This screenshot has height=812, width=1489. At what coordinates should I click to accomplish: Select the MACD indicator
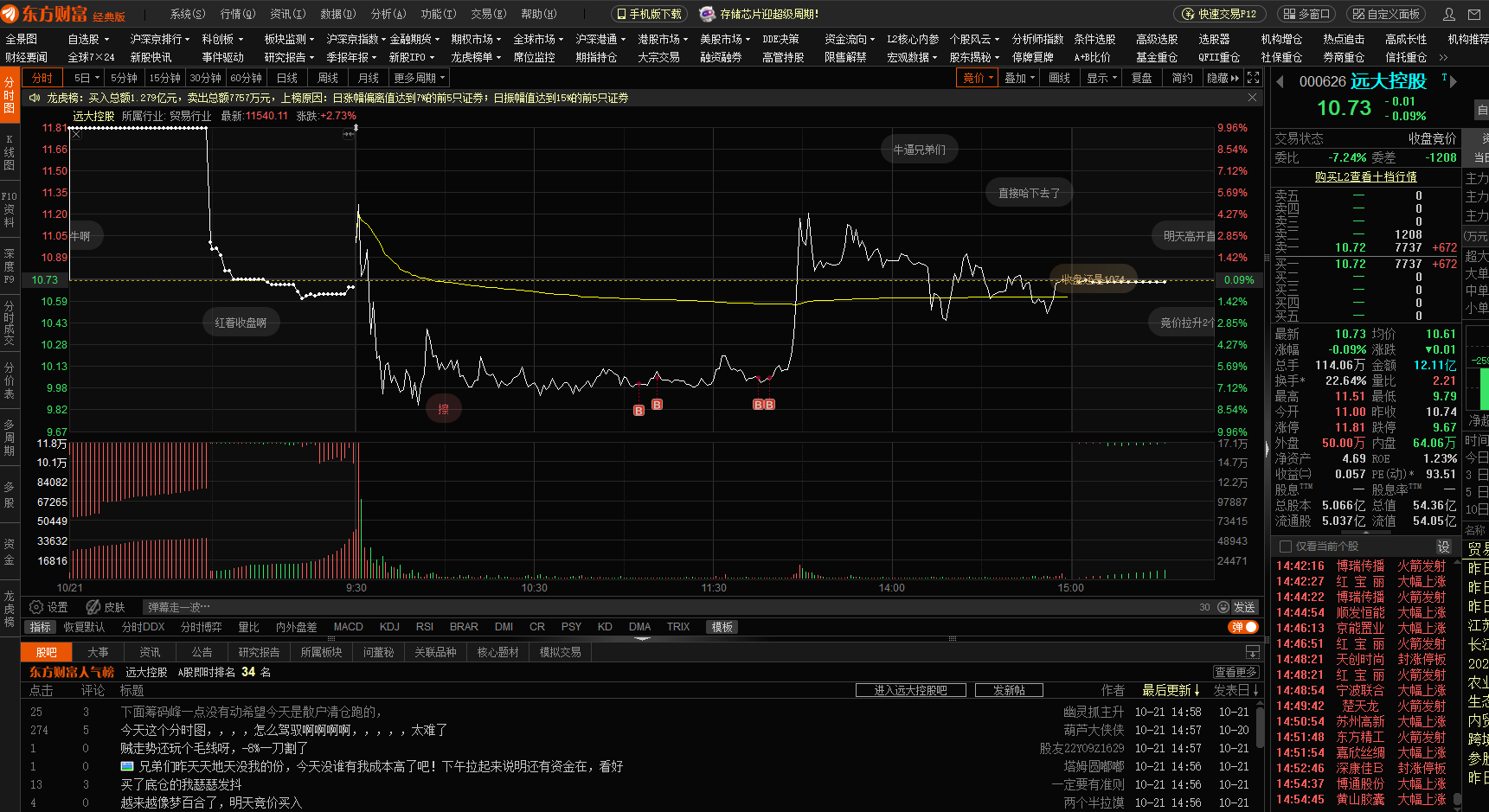click(x=348, y=627)
